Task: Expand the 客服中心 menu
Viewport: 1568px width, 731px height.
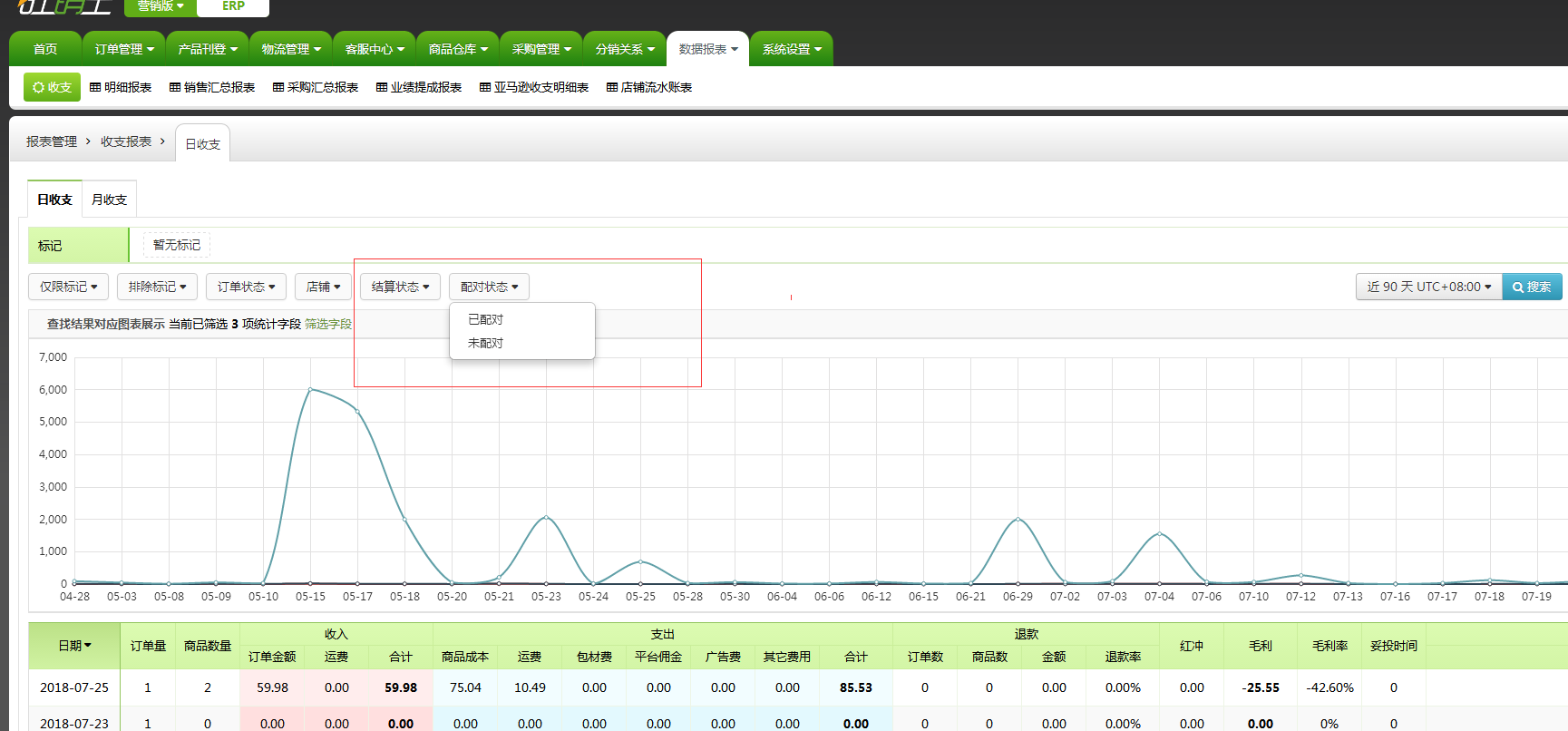Action: [375, 49]
